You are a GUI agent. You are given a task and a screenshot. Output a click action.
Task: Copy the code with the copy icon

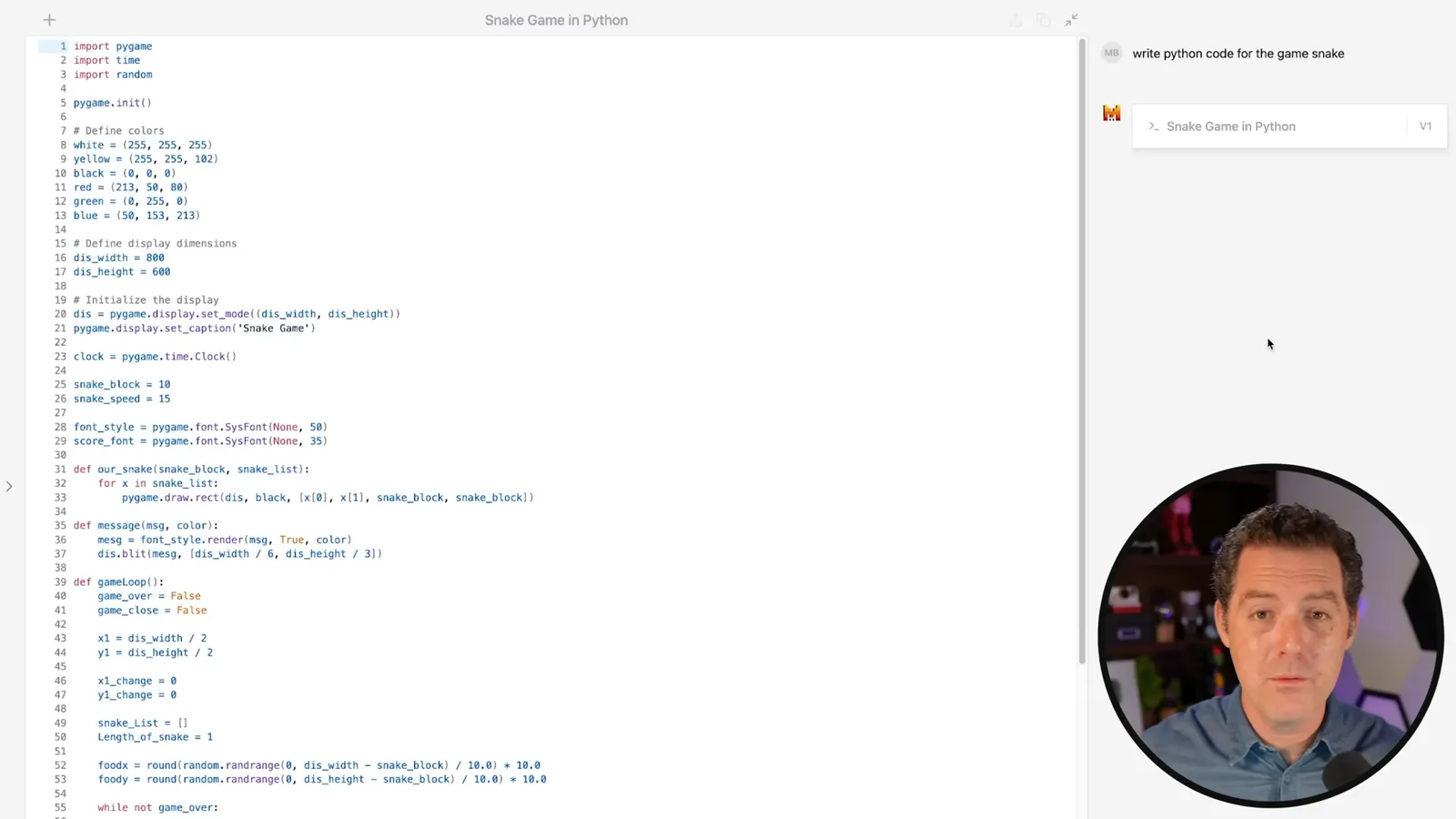click(x=1044, y=20)
